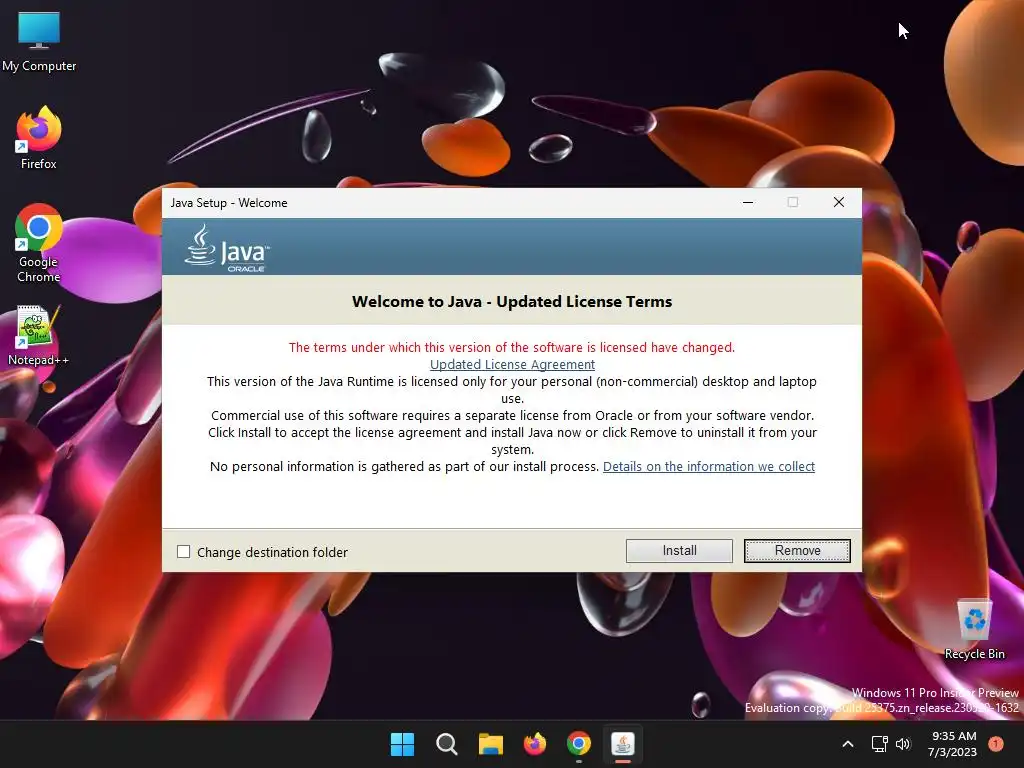Click the Java Oracle logo banner

pos(226,248)
